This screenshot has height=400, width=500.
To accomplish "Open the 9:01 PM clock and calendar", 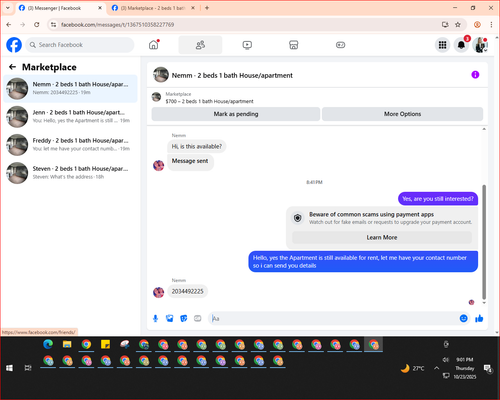I will click(465, 368).
